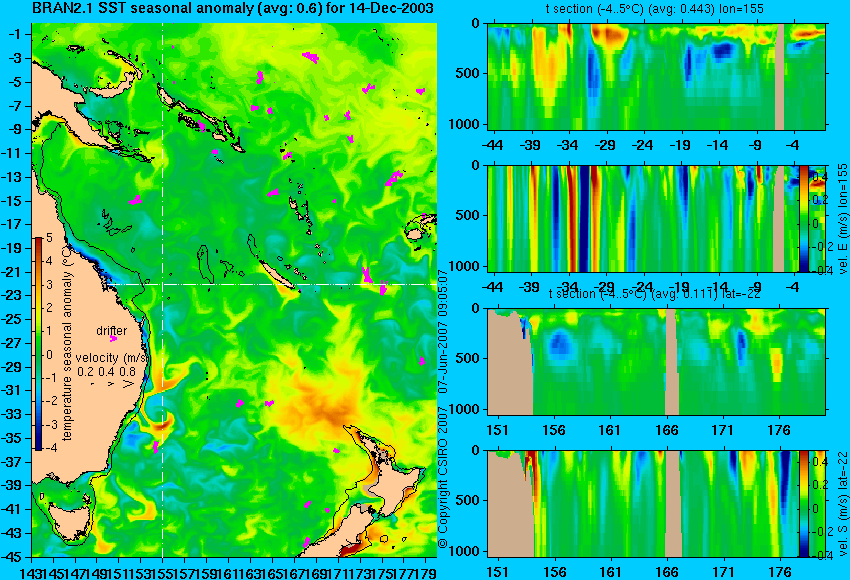Click the southward velocity color bar
This screenshot has height=580, width=850.
pos(803,504)
